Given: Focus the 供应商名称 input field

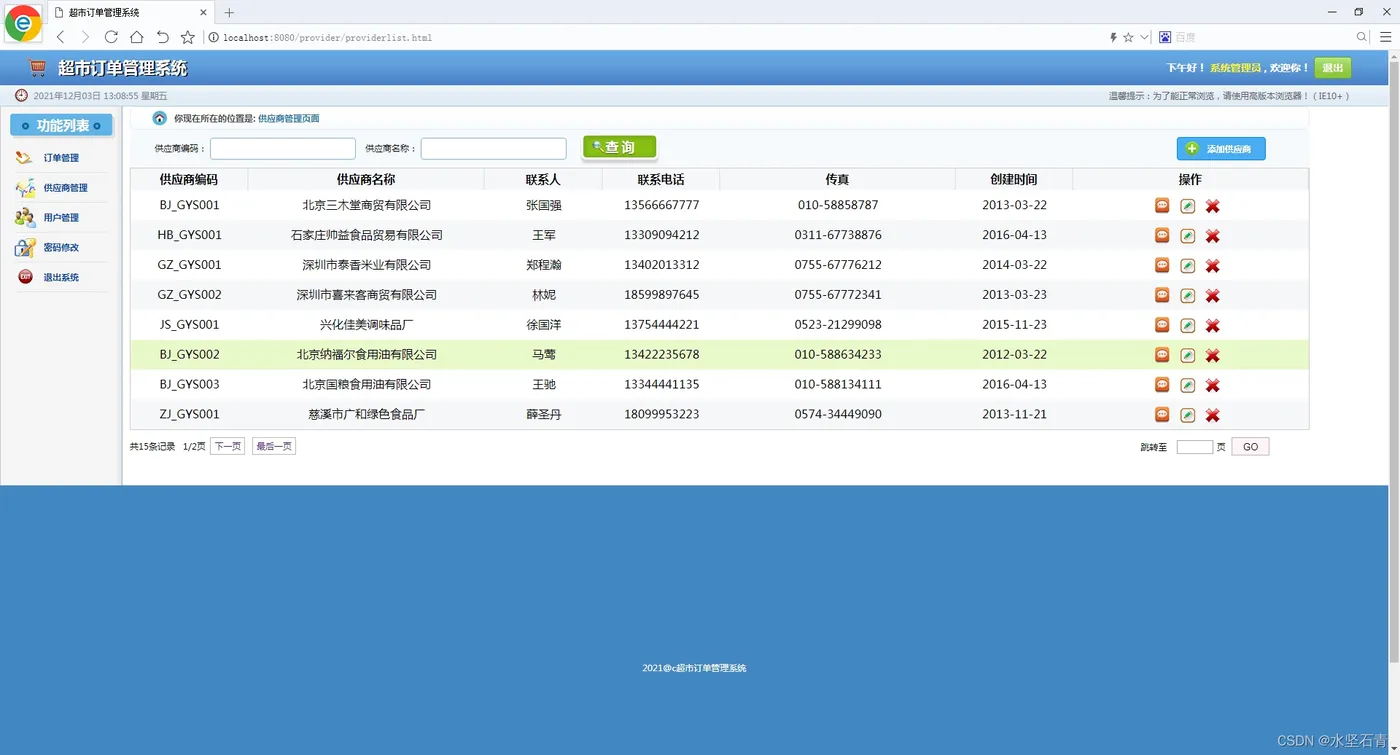Looking at the screenshot, I should 494,149.
